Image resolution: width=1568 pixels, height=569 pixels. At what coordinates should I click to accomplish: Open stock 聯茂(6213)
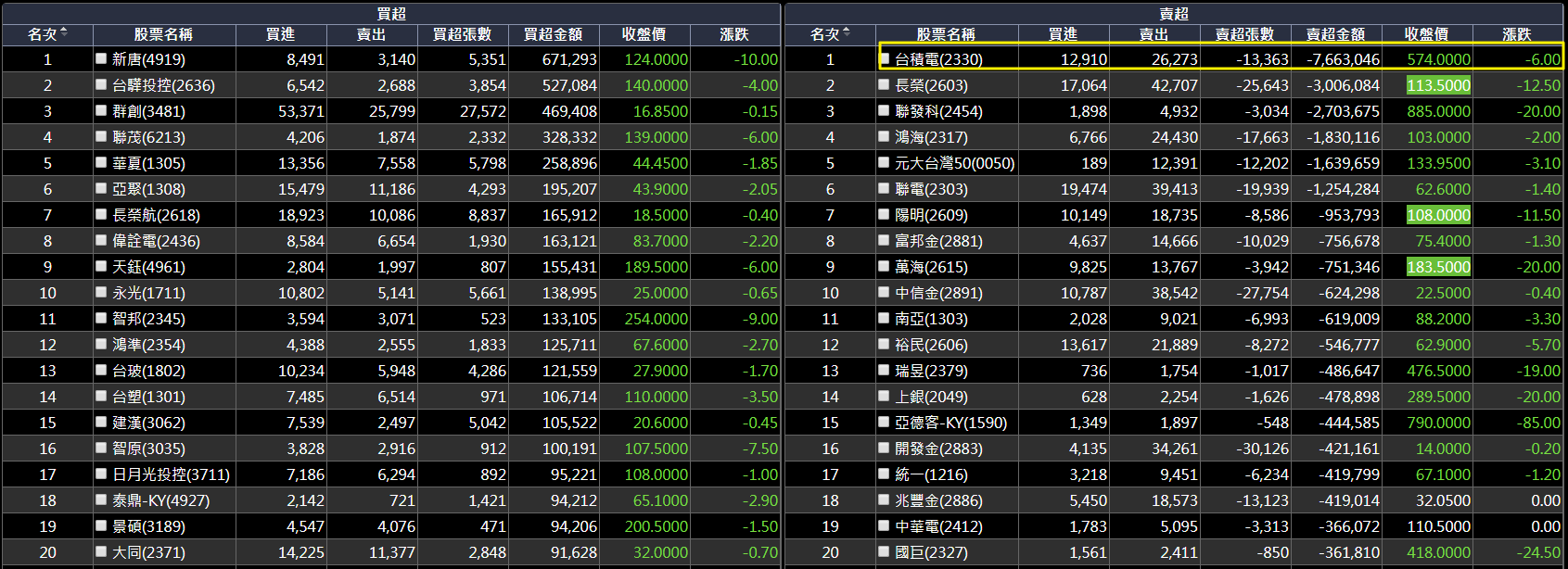coord(148,137)
